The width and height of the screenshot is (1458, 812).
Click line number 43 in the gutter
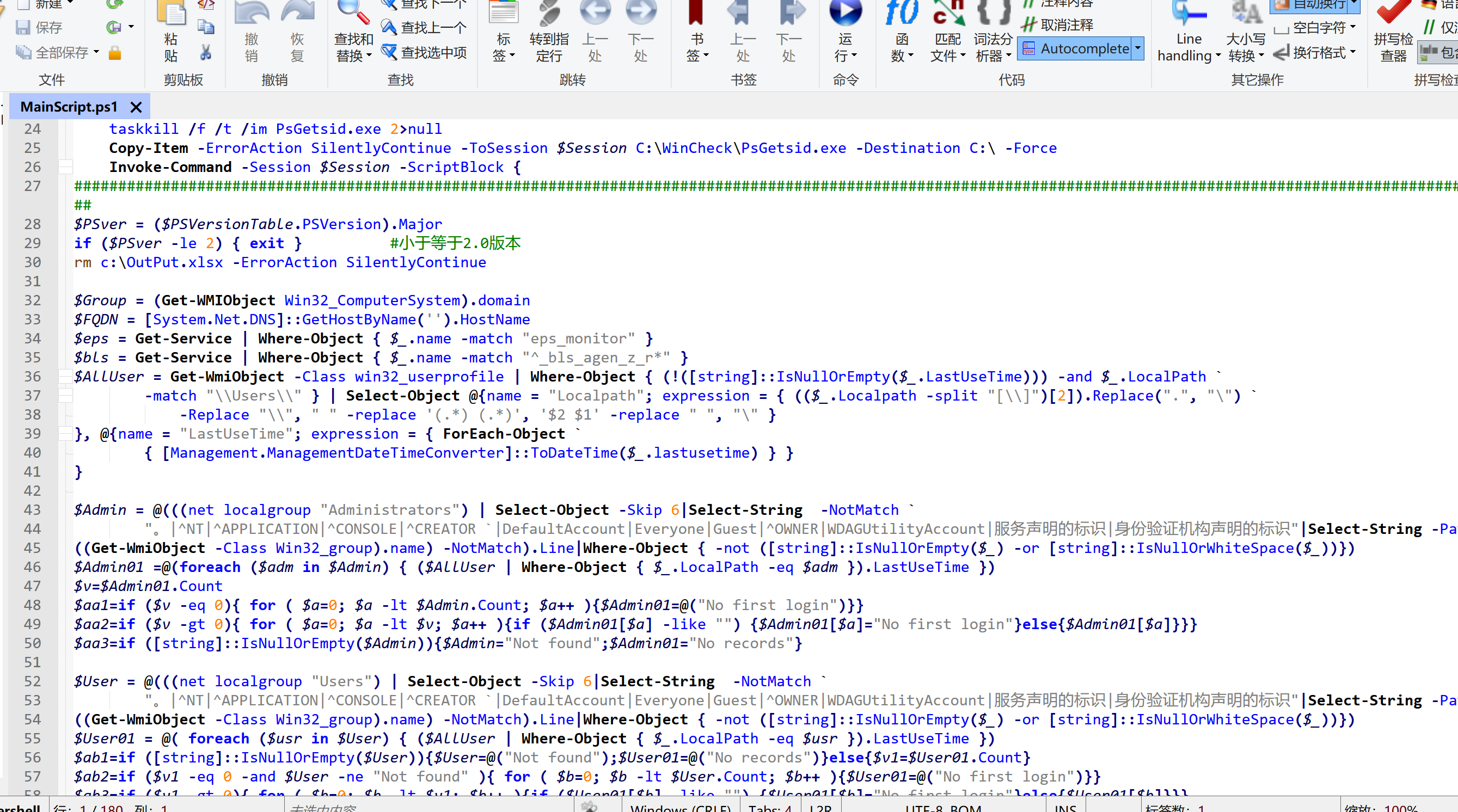click(x=32, y=510)
